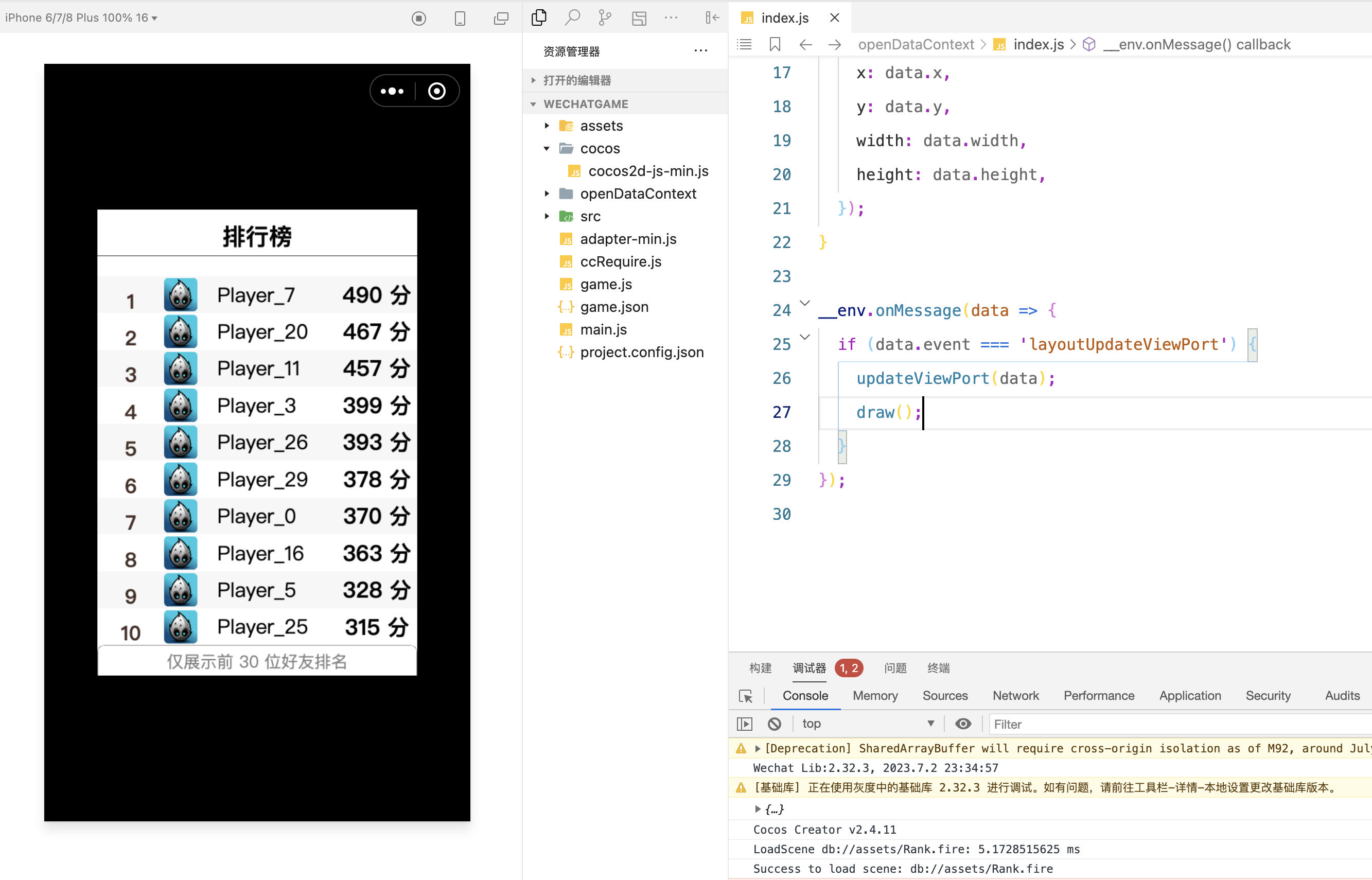Click the editor layout split icon
Image resolution: width=1372 pixels, height=880 pixels.
639,19
